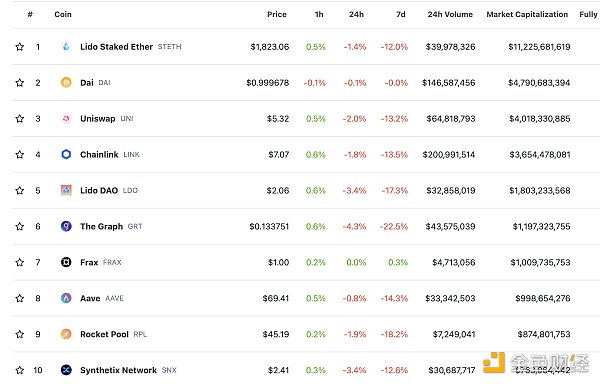The image size is (600, 384).
Task: Sort the table by Price column
Action: (277, 15)
